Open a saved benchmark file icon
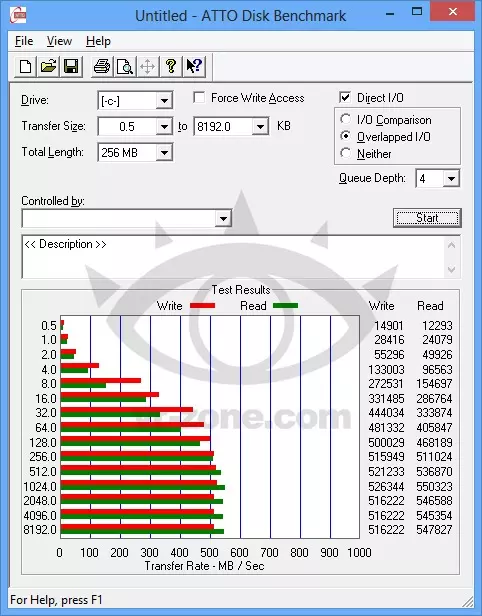This screenshot has height=616, width=482. pos(48,66)
